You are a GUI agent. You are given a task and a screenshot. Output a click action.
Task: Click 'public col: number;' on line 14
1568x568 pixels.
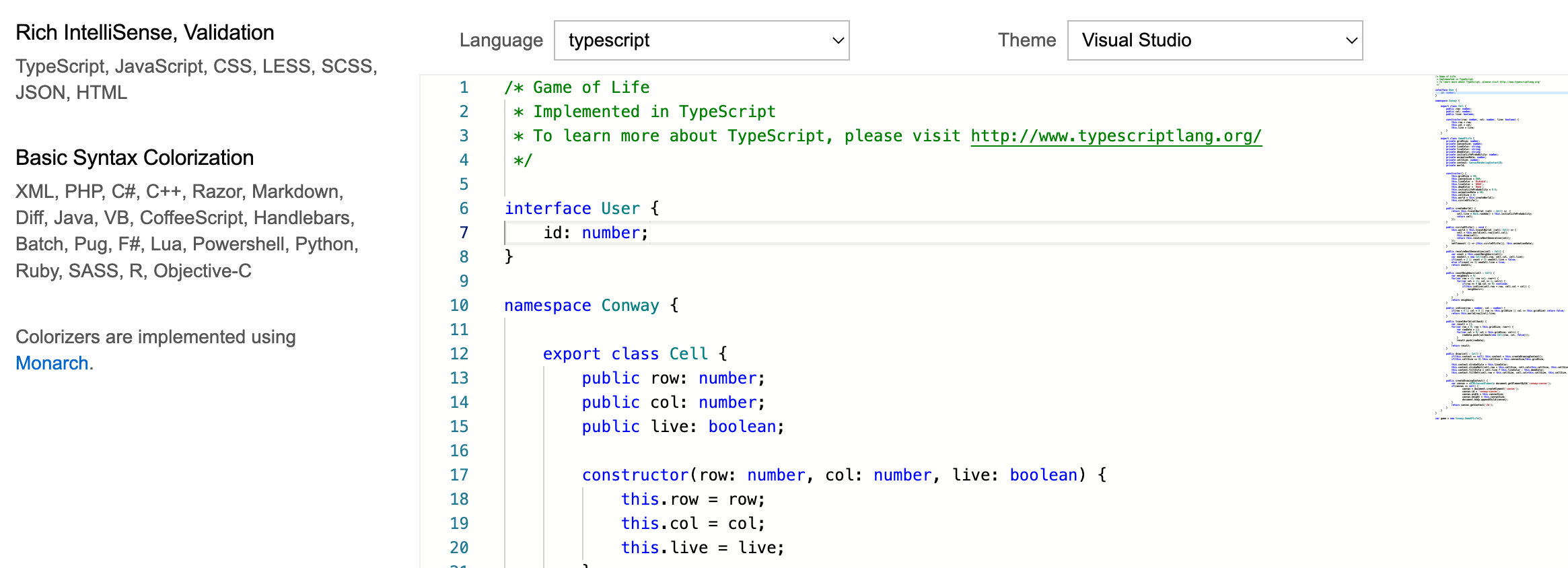(x=674, y=402)
